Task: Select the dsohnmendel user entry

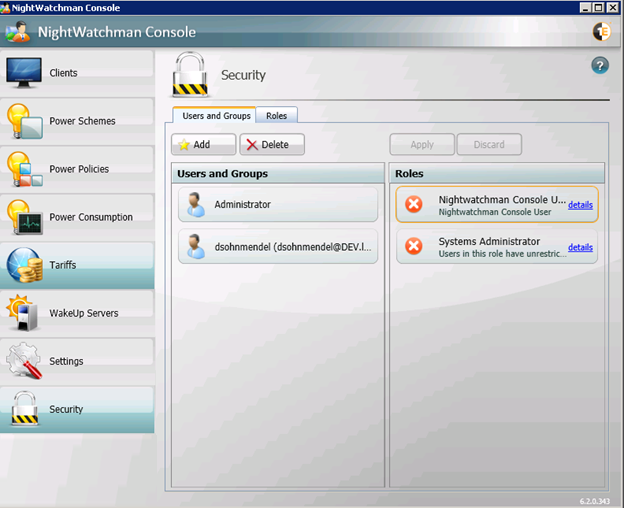Action: 278,247
